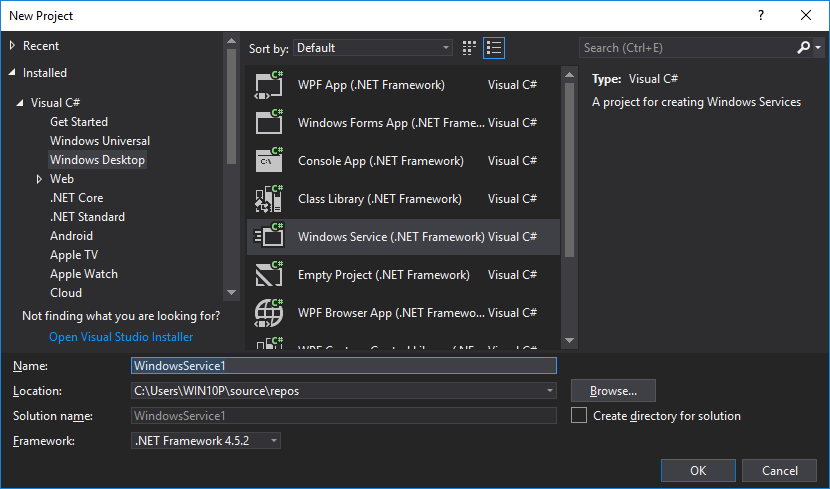Image resolution: width=830 pixels, height=489 pixels.
Task: Select the WPF App template icon
Action: (269, 85)
